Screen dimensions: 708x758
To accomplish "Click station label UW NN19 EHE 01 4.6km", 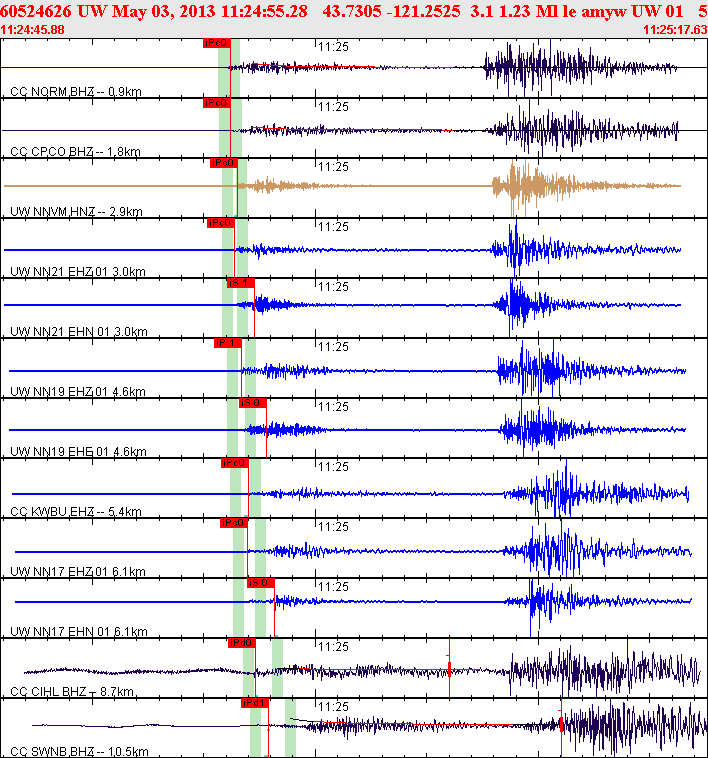I will (78, 451).
